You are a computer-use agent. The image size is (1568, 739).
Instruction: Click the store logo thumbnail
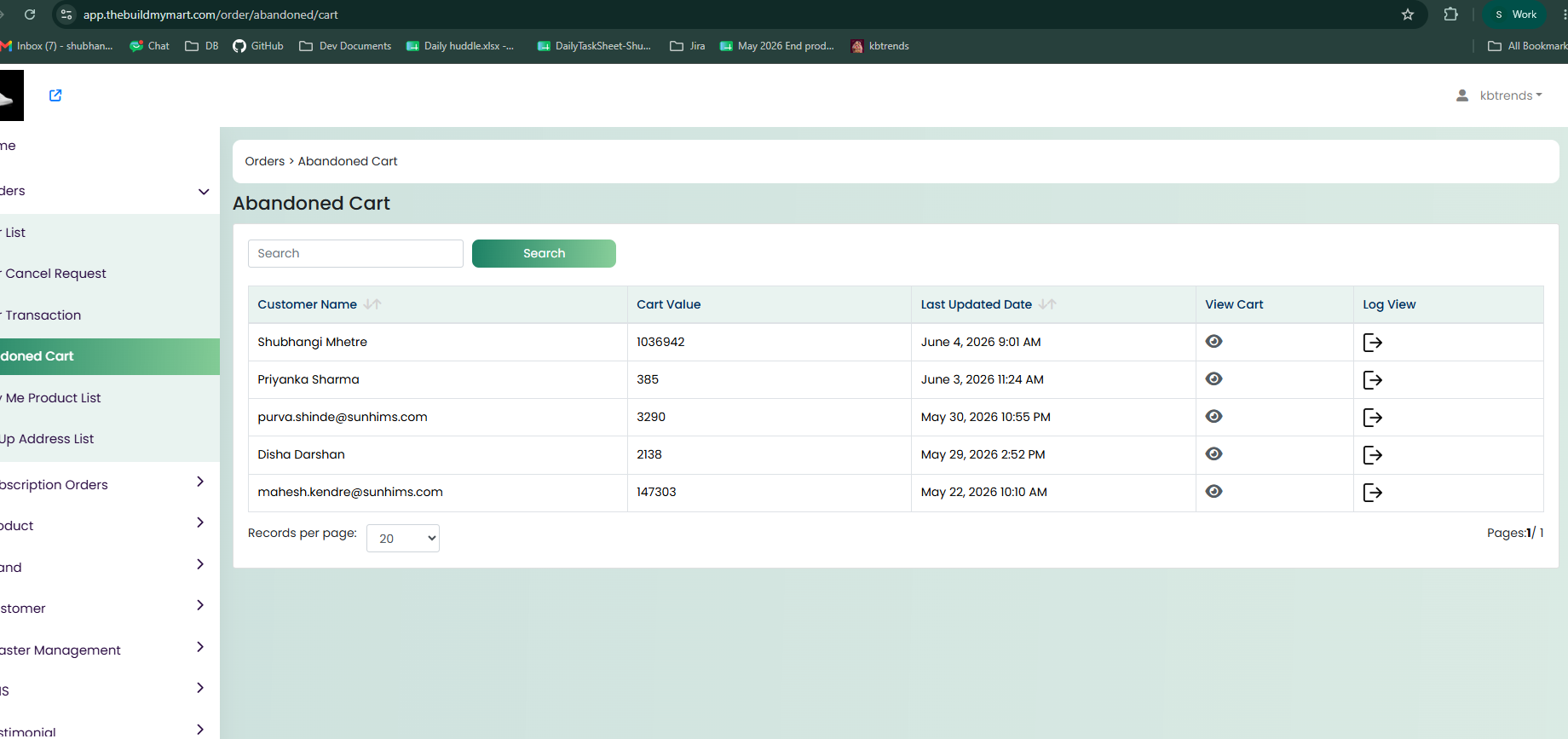(x=12, y=95)
